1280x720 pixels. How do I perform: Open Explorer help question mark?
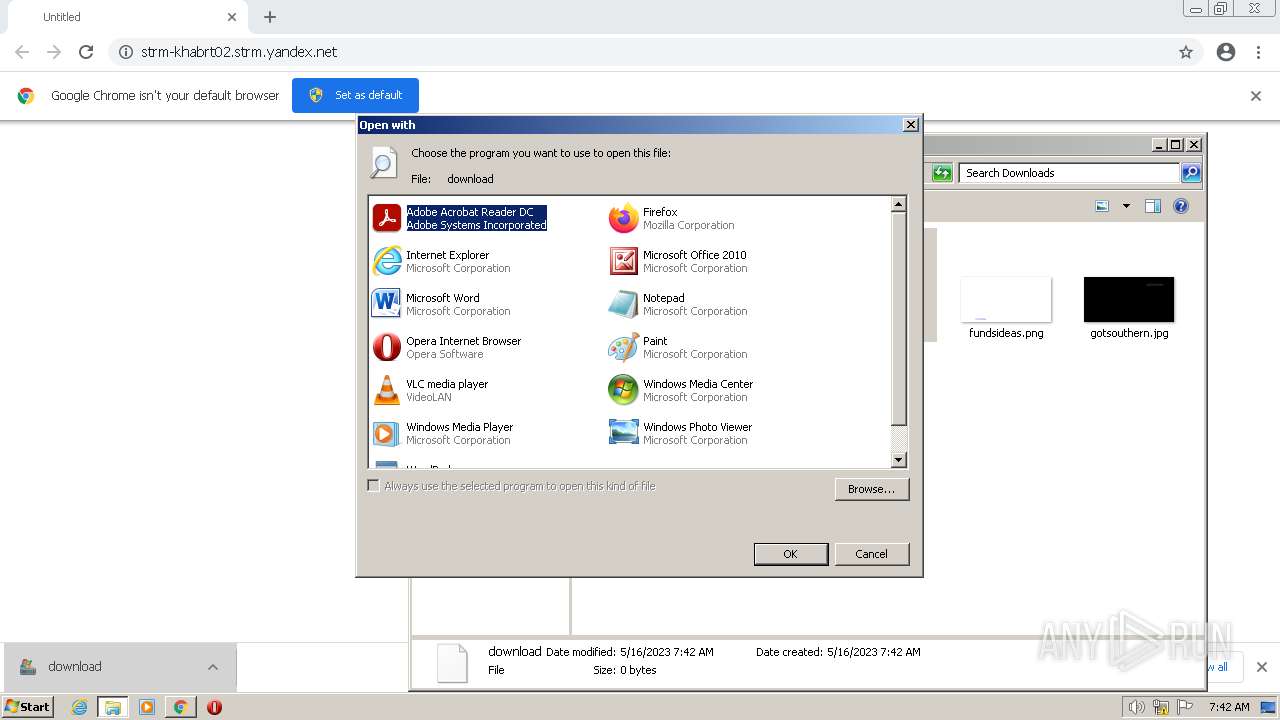(x=1181, y=206)
